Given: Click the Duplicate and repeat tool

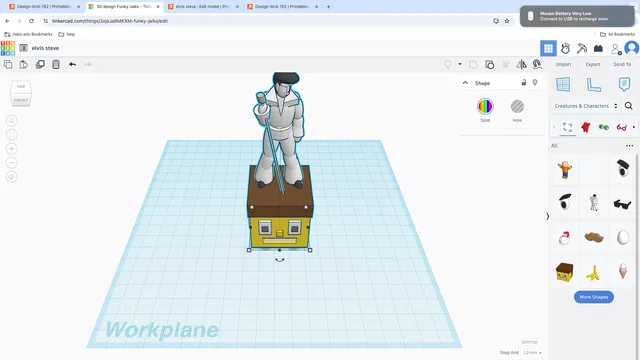Looking at the screenshot, I should tap(40, 64).
